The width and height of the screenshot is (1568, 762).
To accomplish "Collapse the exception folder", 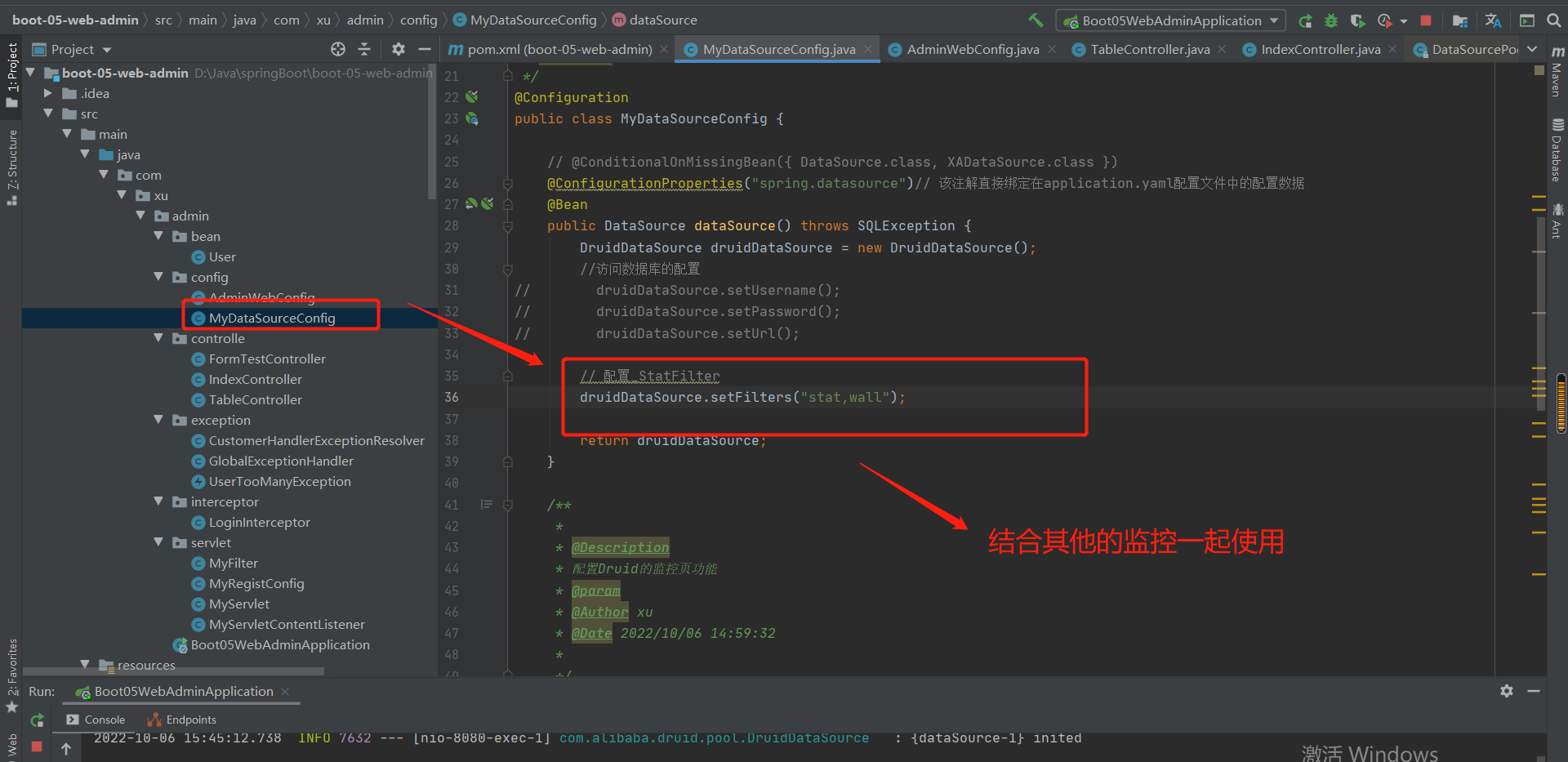I will click(158, 420).
